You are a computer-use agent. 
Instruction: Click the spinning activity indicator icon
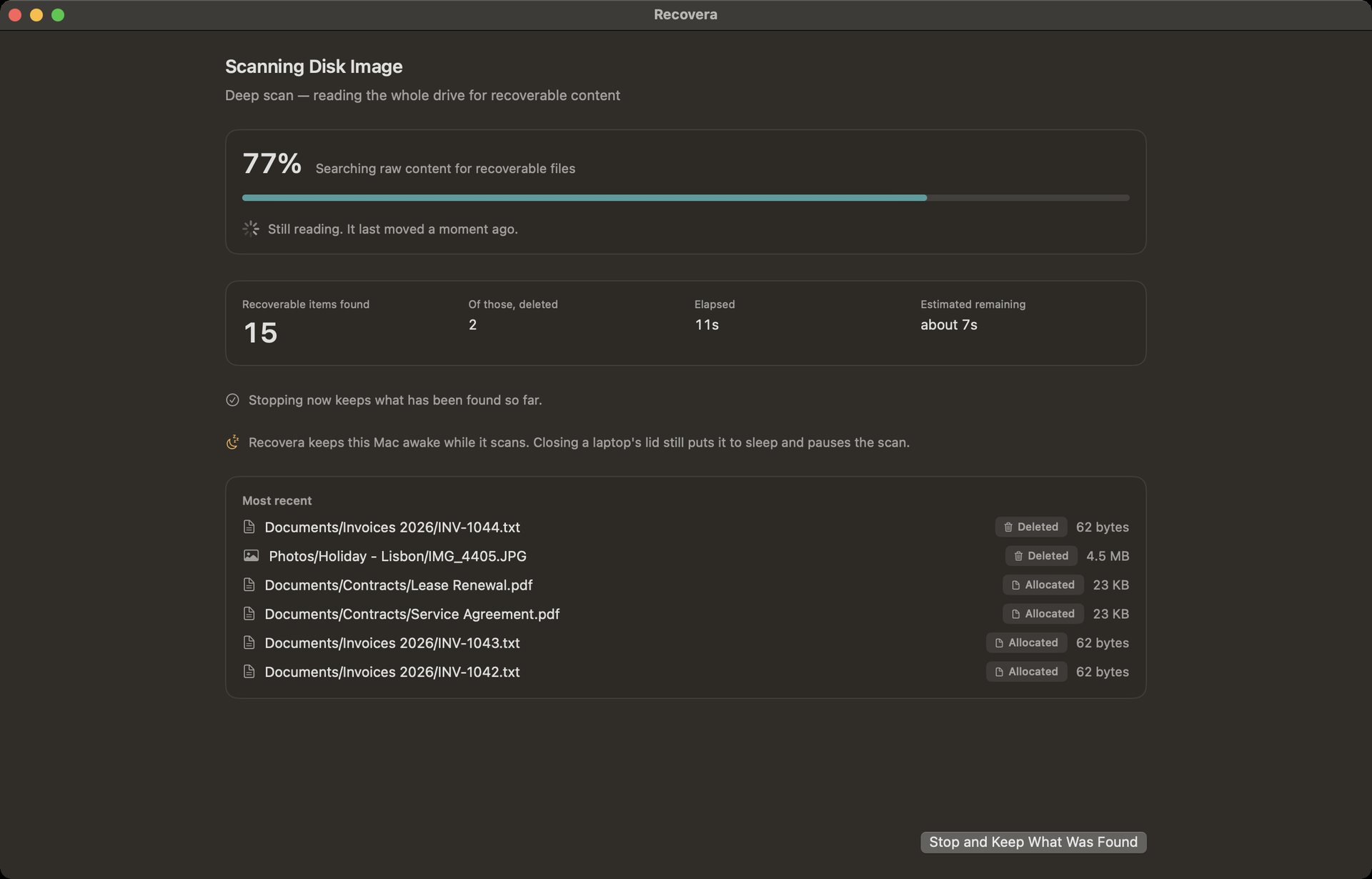click(x=251, y=229)
